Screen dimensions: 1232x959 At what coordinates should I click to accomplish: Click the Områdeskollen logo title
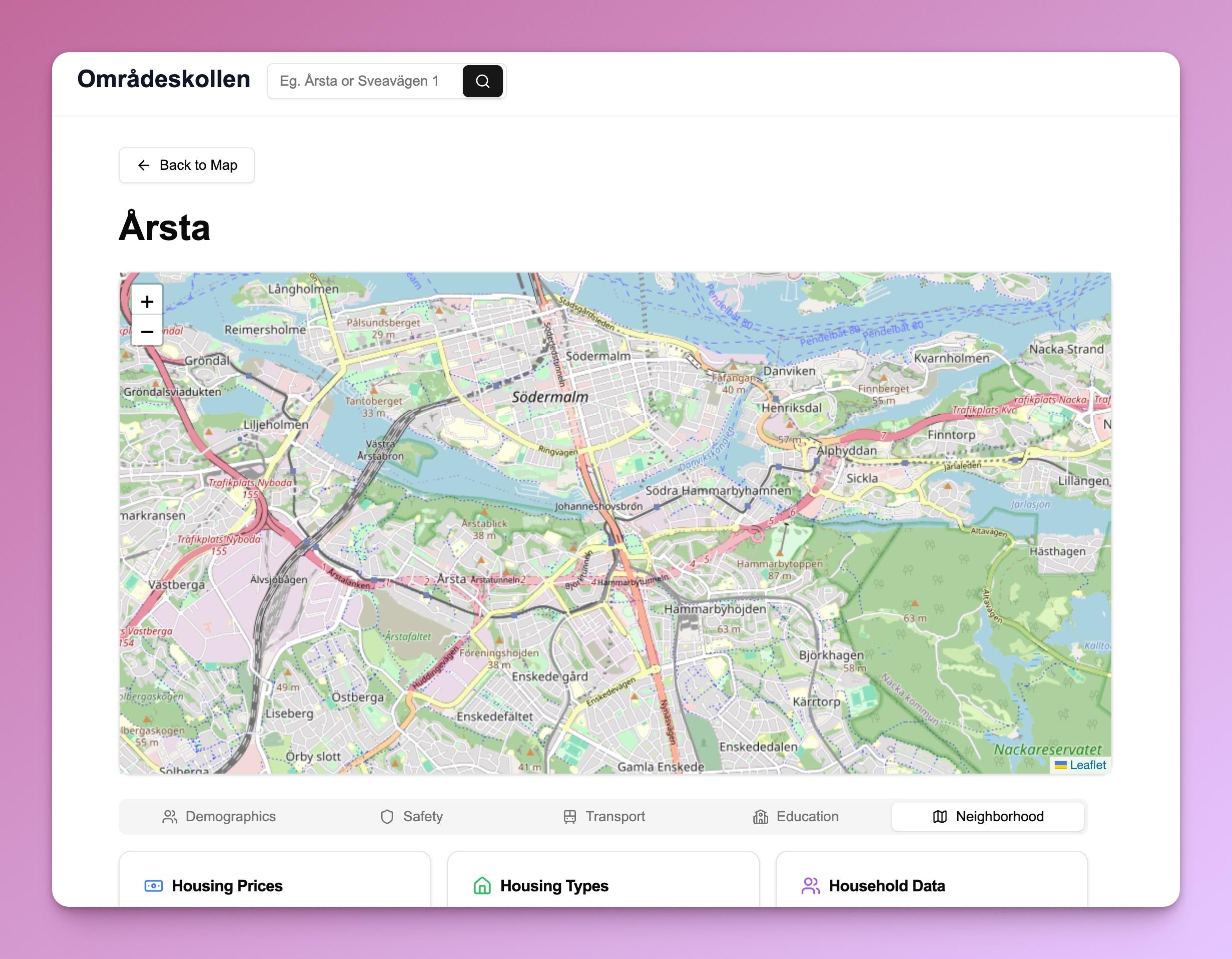click(x=164, y=79)
